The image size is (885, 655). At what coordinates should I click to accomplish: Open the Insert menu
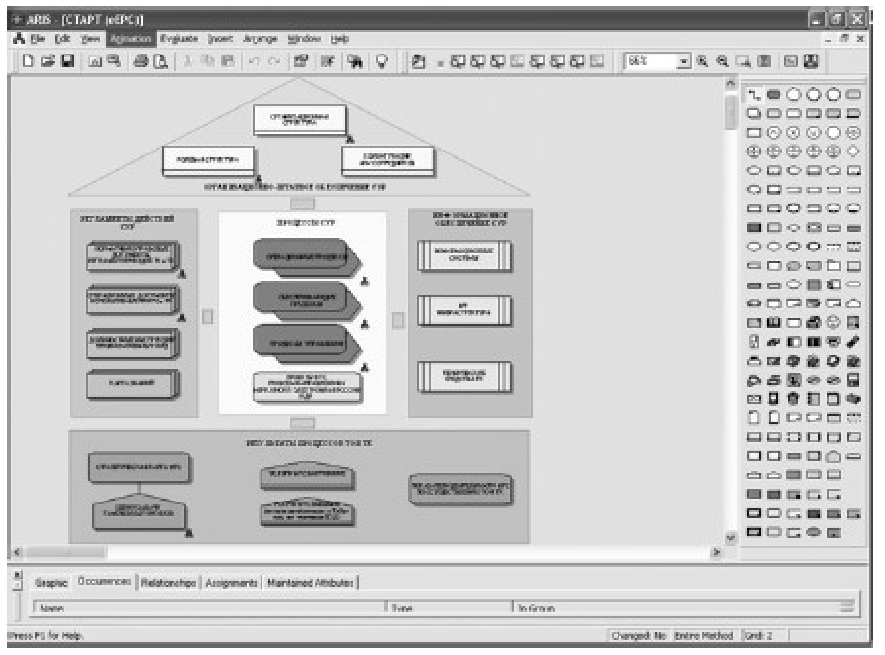(x=220, y=38)
